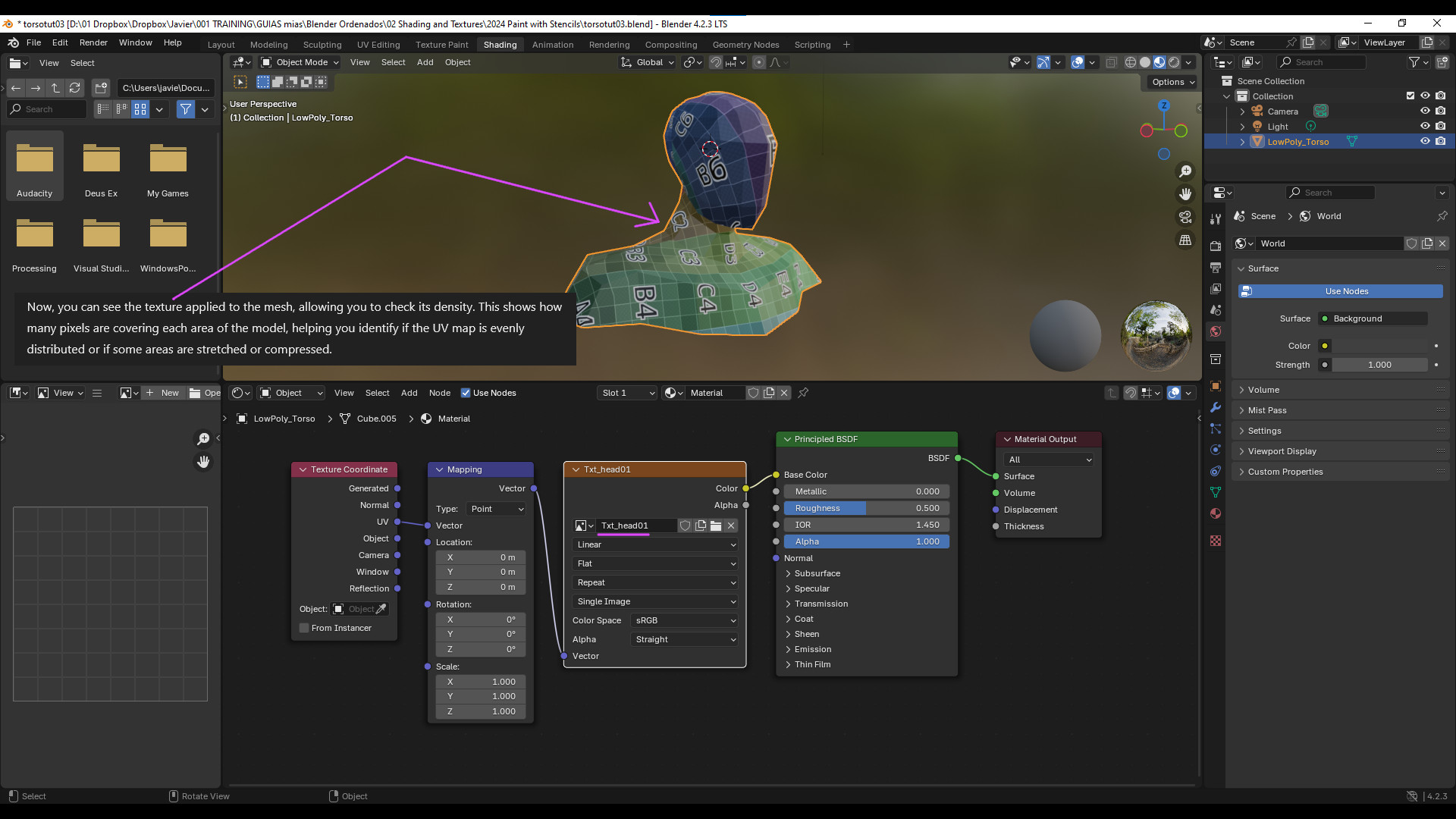Expand the Subsurface section of Principled BSDF
This screenshot has width=1456, height=819.
(x=816, y=573)
